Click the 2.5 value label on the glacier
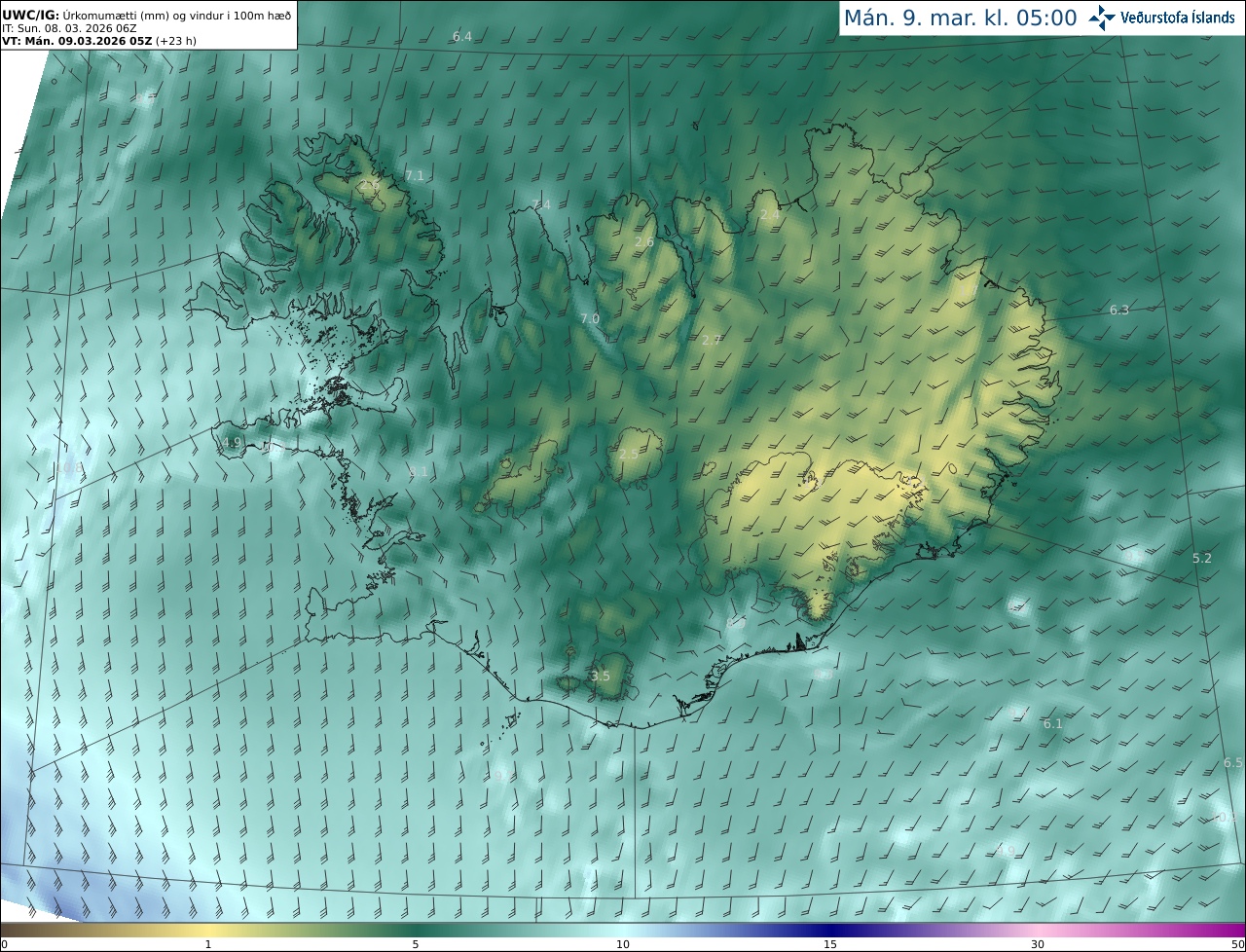The image size is (1246, 952). (x=629, y=454)
